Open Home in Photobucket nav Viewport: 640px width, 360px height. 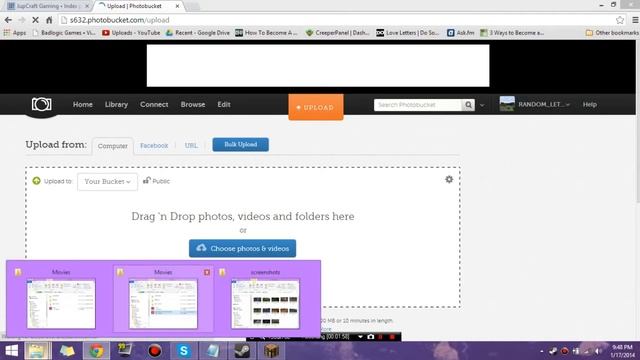click(x=82, y=104)
